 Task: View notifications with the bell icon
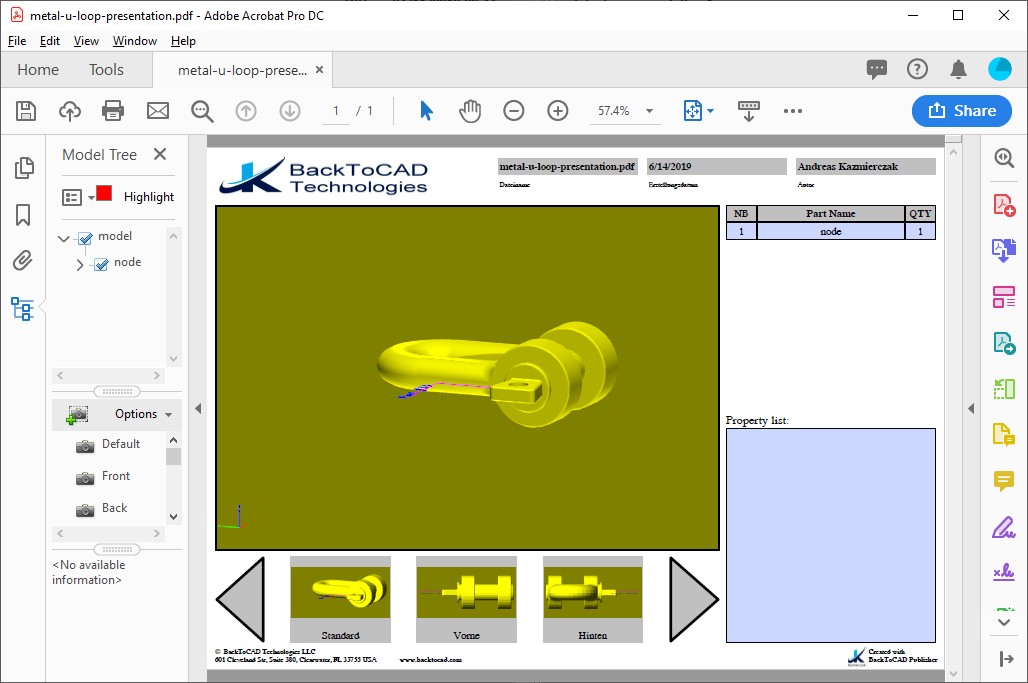point(959,69)
